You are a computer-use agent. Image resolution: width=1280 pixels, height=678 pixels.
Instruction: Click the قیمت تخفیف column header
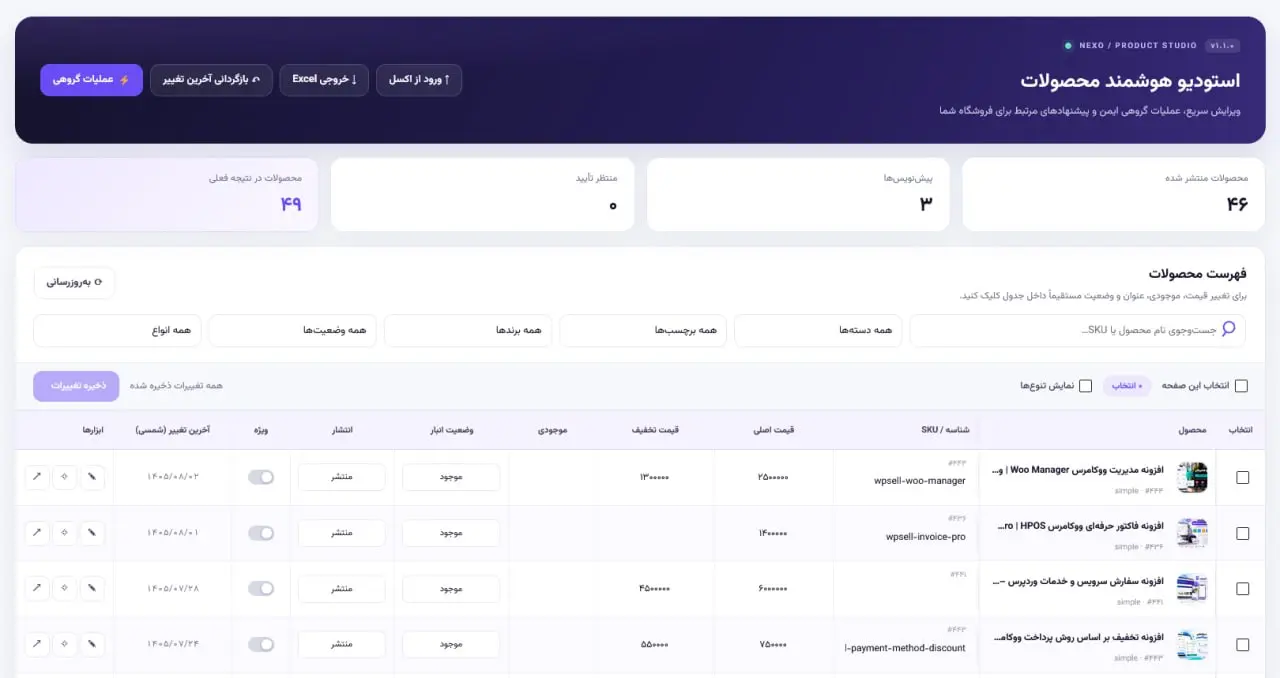point(654,430)
